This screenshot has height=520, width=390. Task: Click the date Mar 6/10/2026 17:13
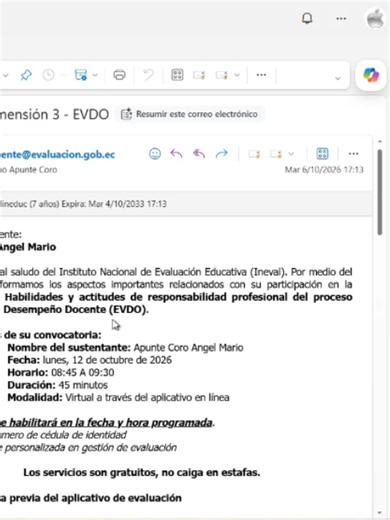(x=324, y=170)
